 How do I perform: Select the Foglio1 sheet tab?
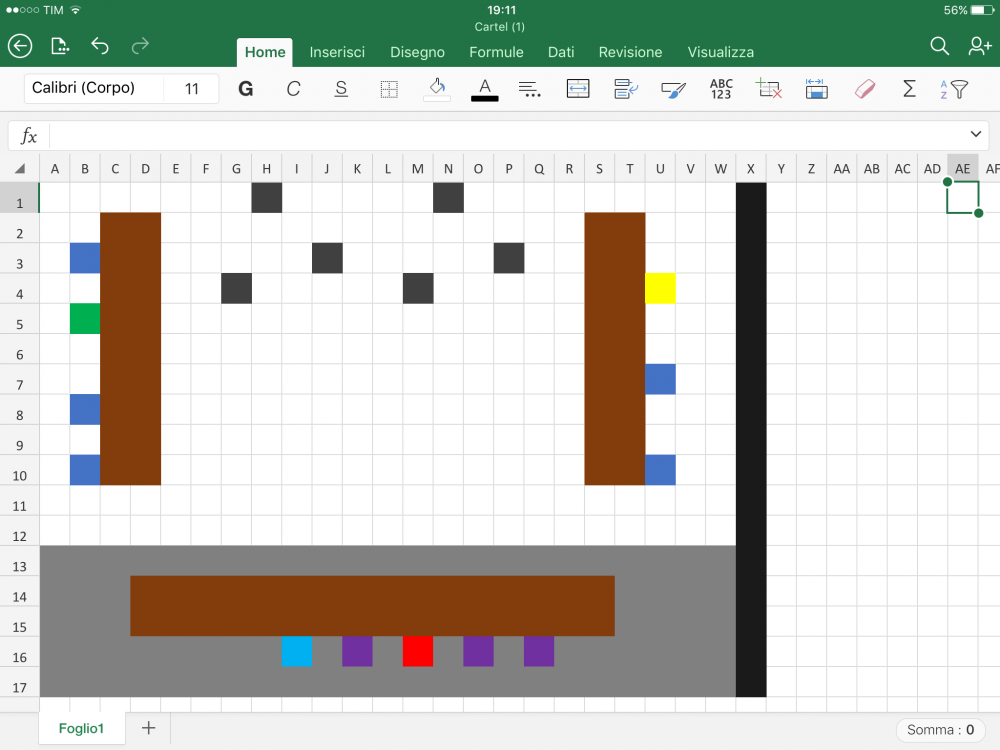click(x=81, y=728)
